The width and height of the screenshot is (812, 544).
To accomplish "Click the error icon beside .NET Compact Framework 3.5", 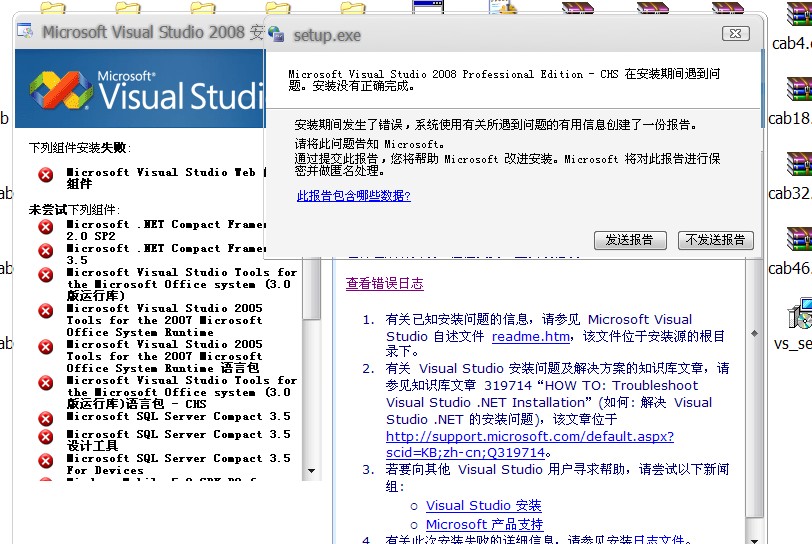I will 46,250.
